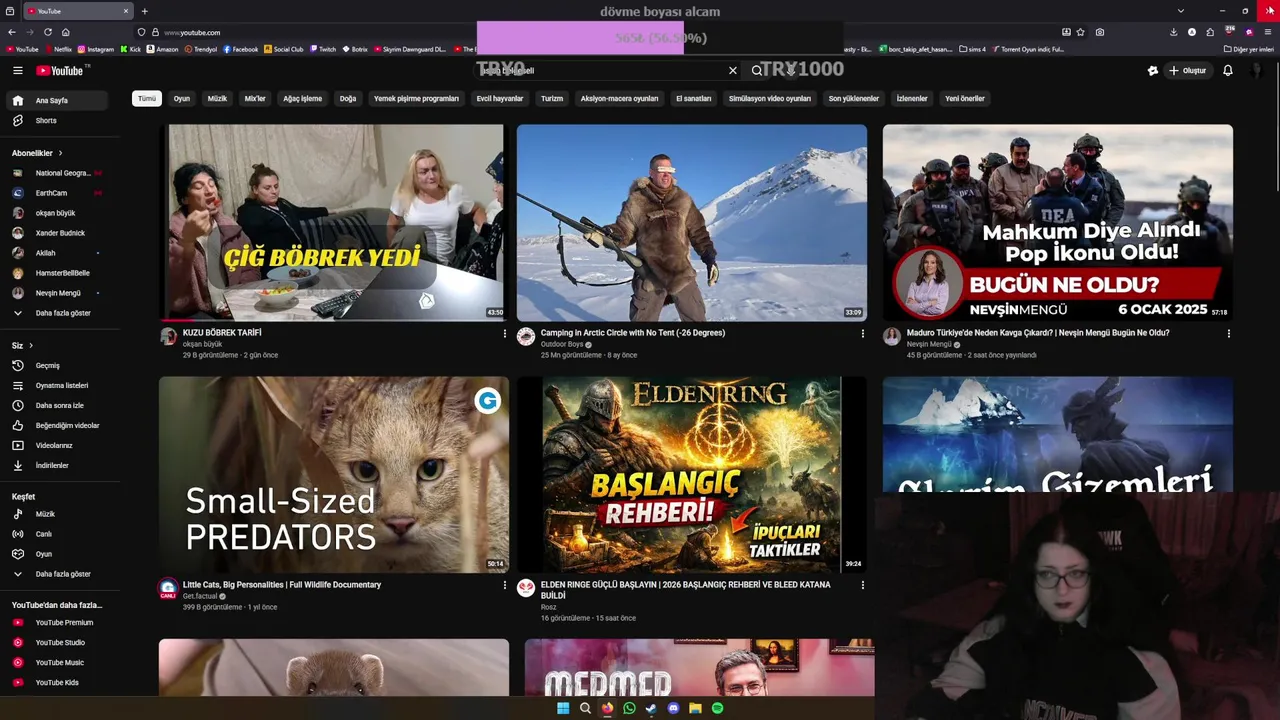This screenshot has width=1280, height=720.
Task: Open the Shorts page in sidebar
Action: pyautogui.click(x=58, y=121)
